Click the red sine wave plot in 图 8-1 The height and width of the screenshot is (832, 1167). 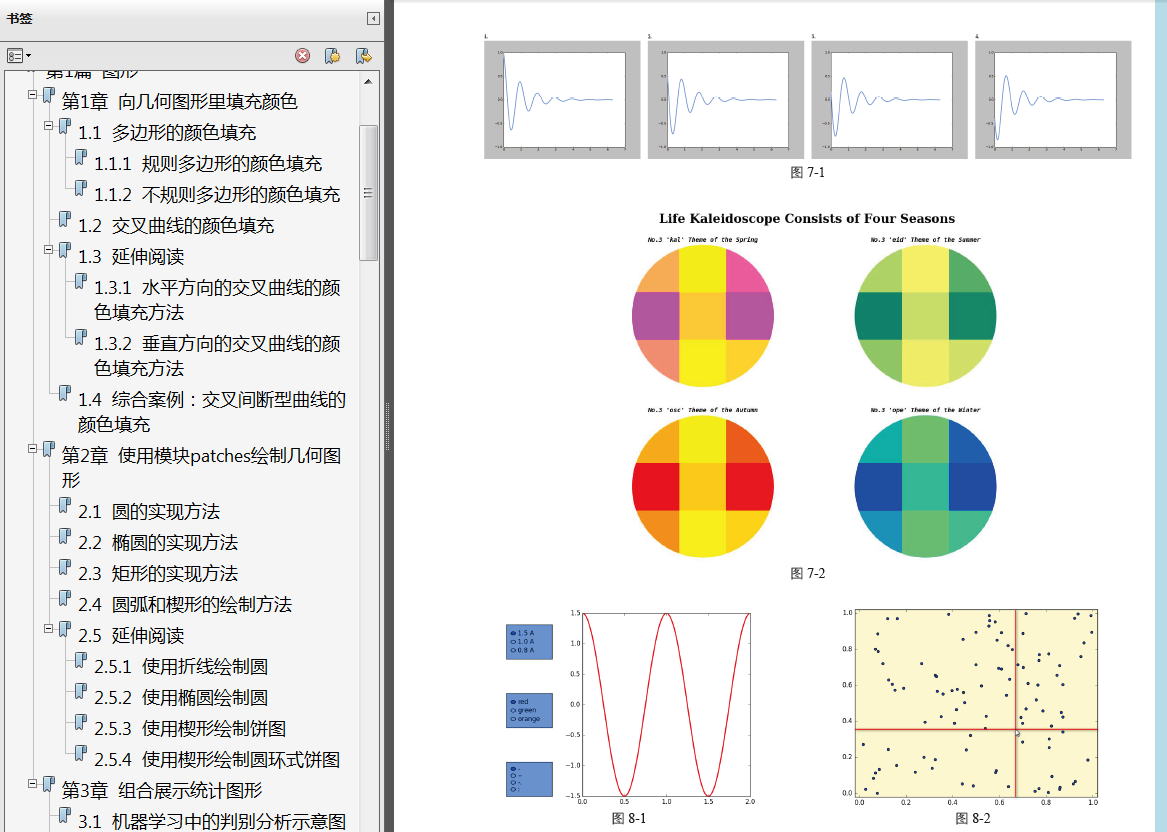point(666,705)
